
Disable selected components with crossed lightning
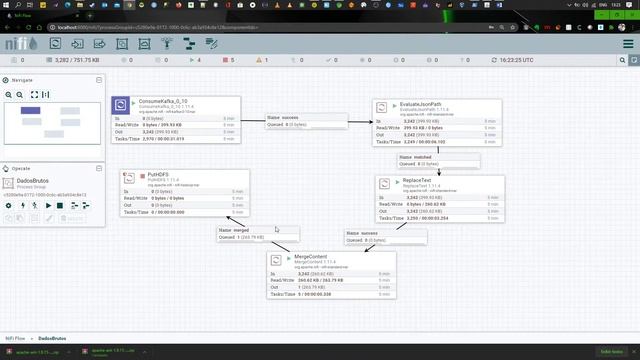coord(35,206)
